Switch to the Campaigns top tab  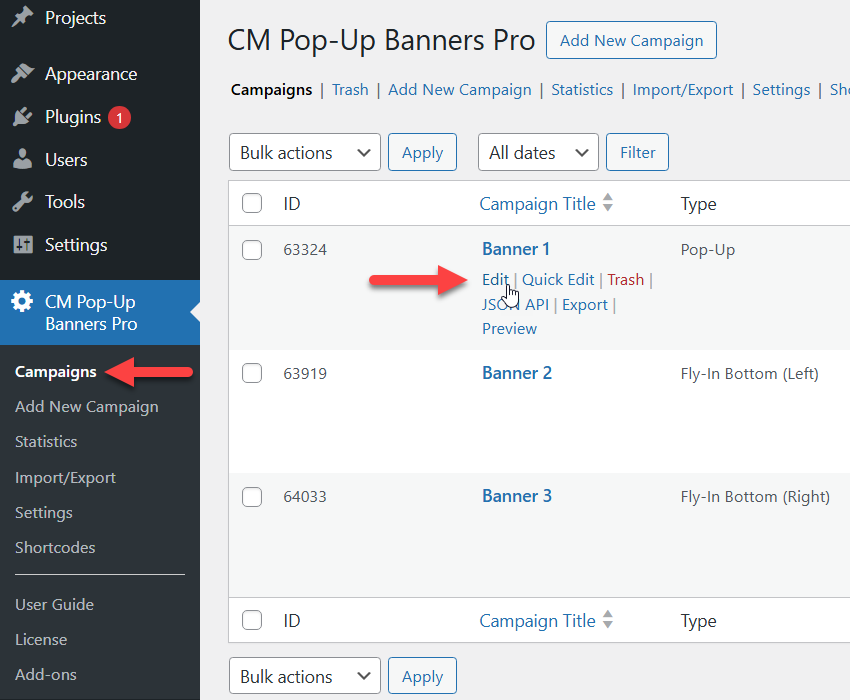coord(272,89)
